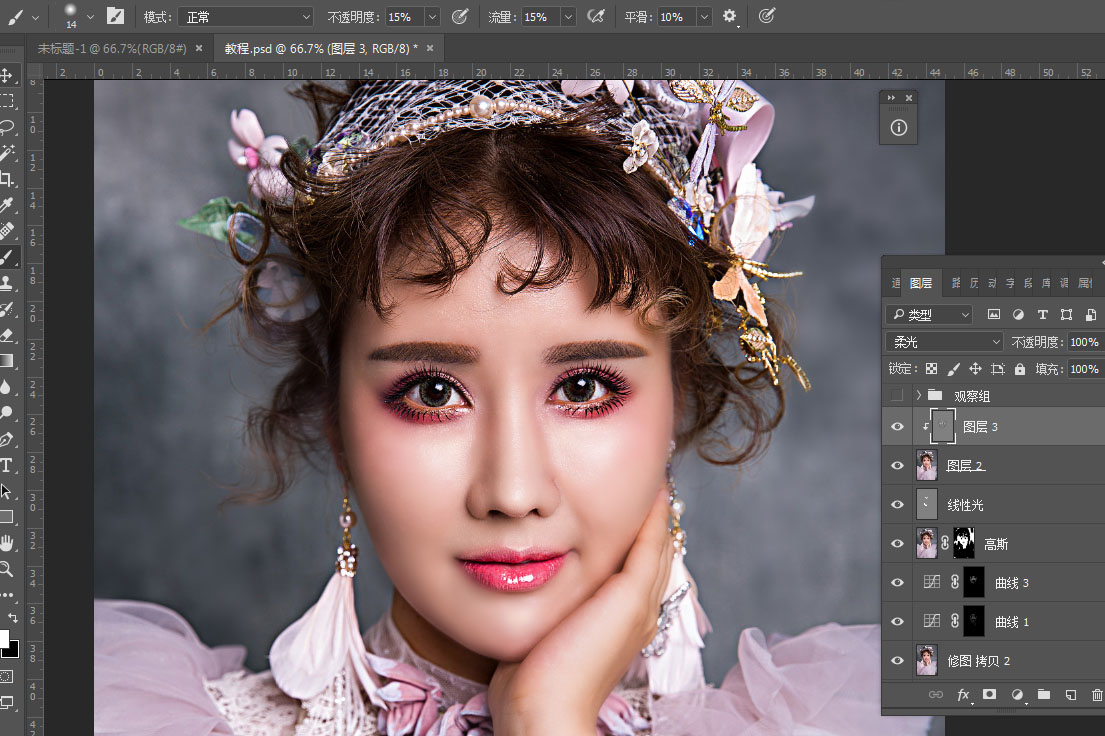Open brush mode 正常 dropdown
This screenshot has width=1105, height=736.
pyautogui.click(x=245, y=16)
